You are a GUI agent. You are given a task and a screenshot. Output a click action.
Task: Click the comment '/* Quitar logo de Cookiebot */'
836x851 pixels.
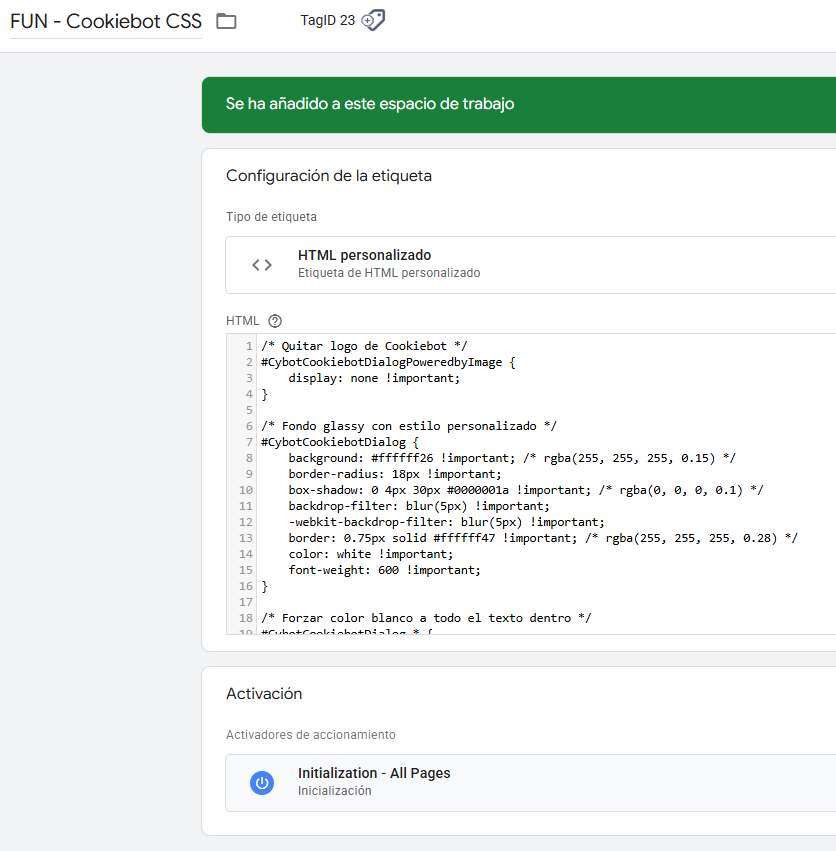pyautogui.click(x=364, y=346)
